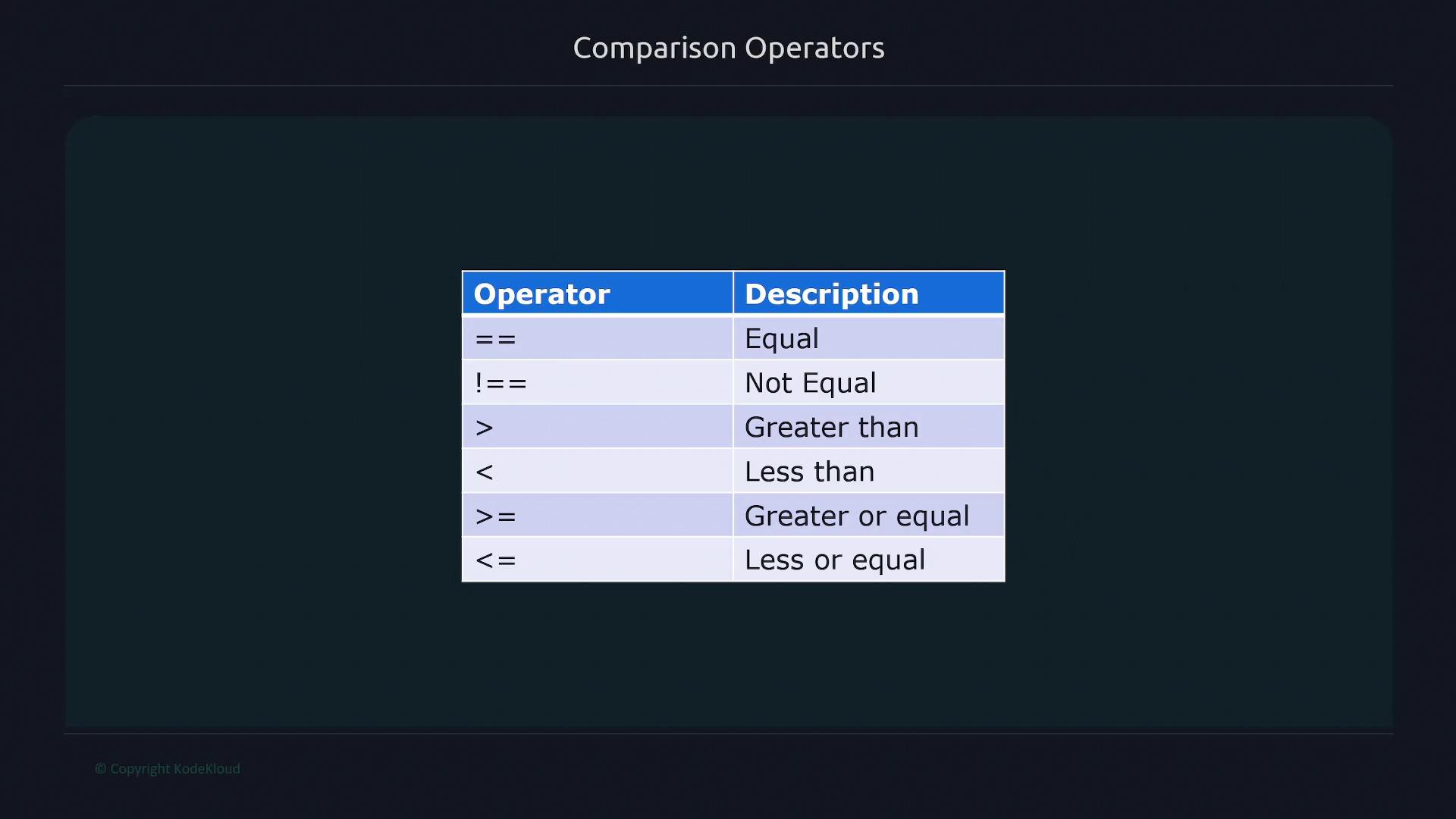The height and width of the screenshot is (819, 1456).
Task: Click the lone > operator symbol
Action: [484, 428]
